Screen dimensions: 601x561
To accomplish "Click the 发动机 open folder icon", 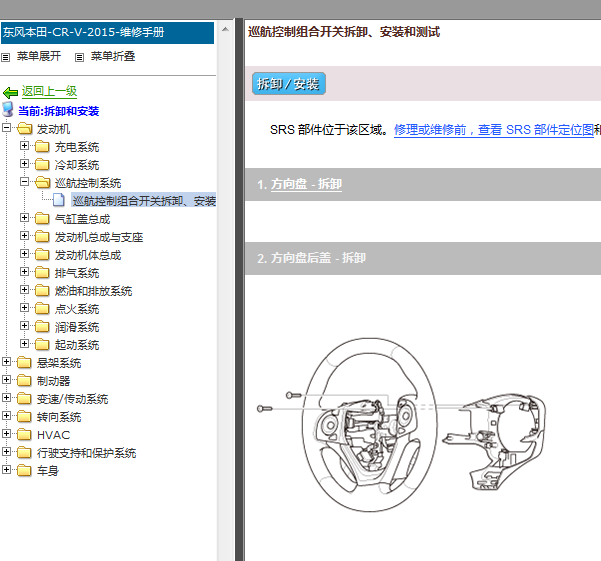I will pos(24,128).
